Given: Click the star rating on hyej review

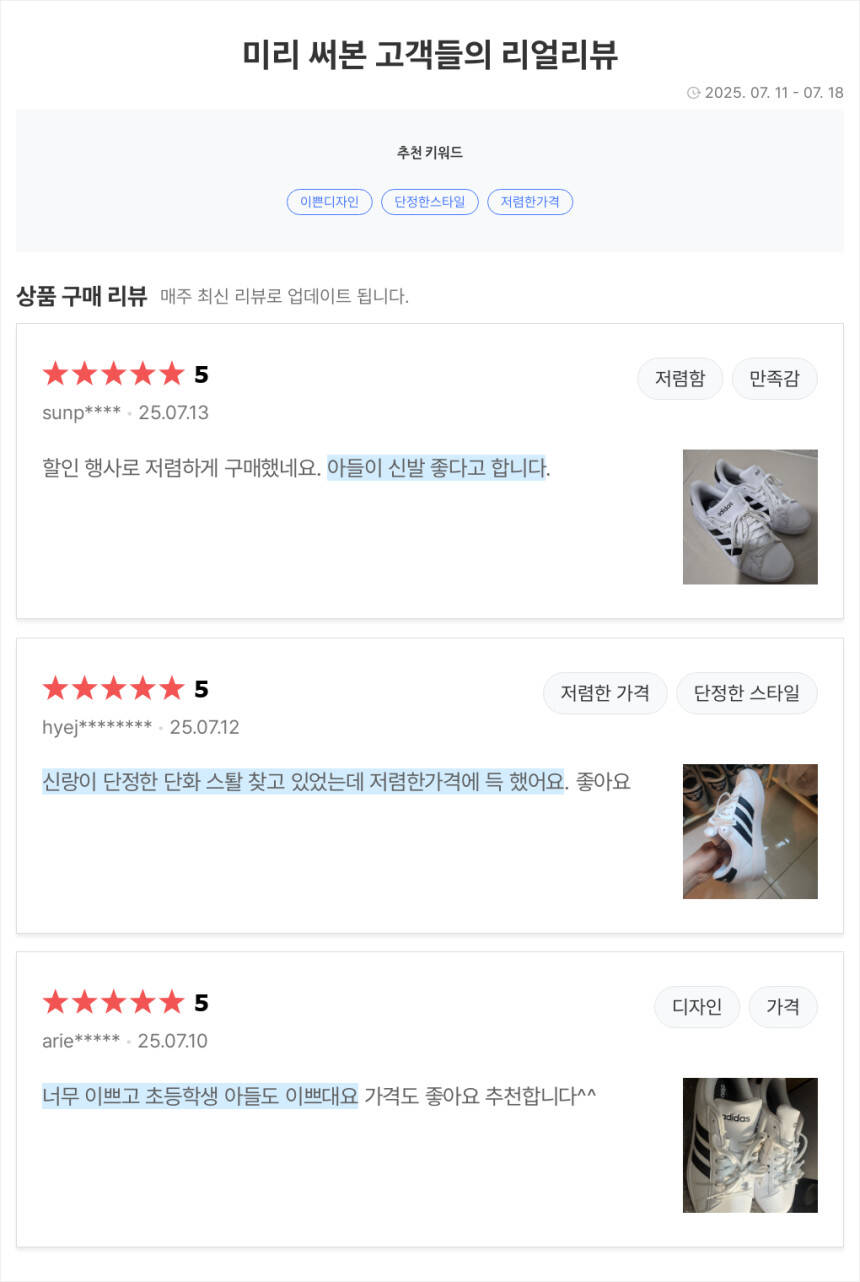Looking at the screenshot, I should (114, 689).
